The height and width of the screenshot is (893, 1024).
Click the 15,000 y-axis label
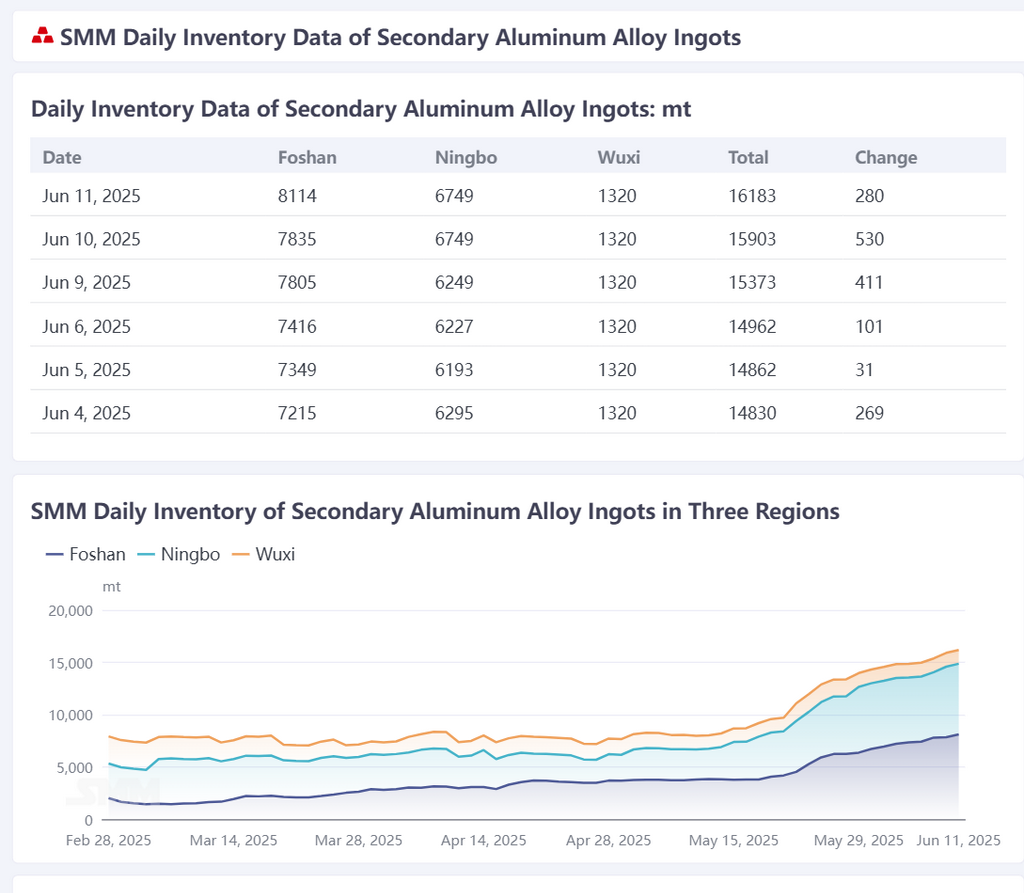click(x=71, y=663)
